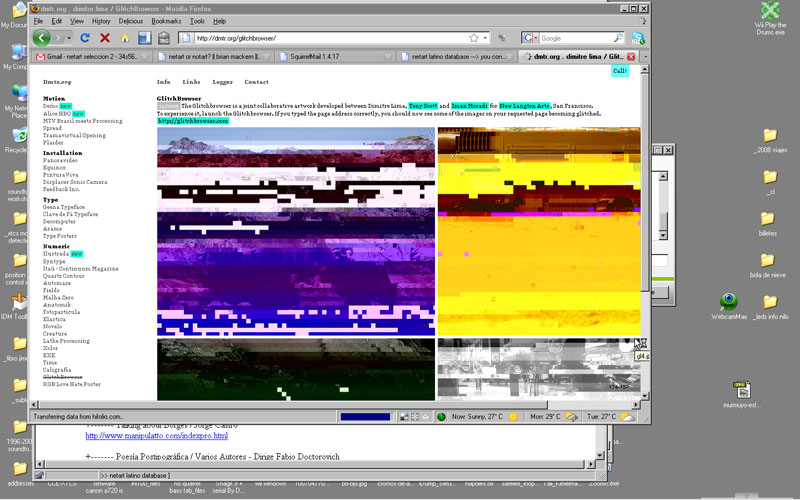
Task: Click the Contact link in page navigation
Action: (x=256, y=82)
